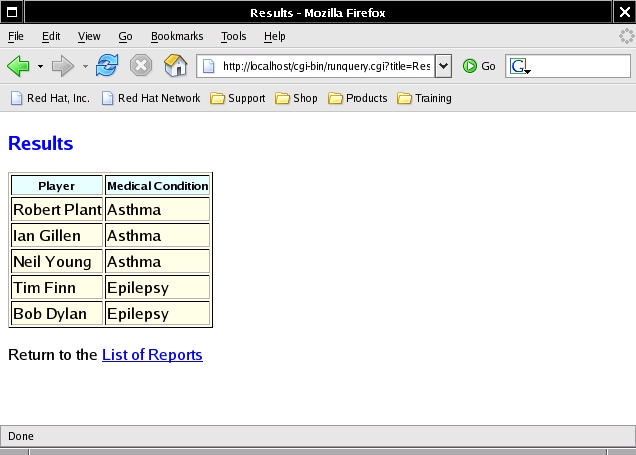Expand the Forward history dropdown arrow

(85, 67)
